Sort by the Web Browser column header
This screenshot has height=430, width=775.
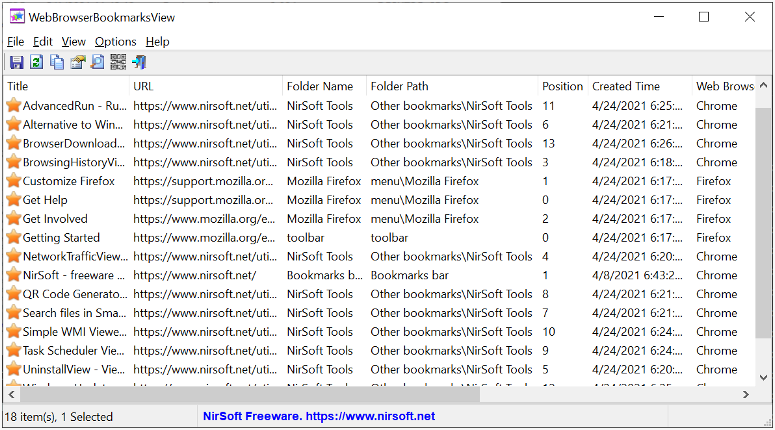coord(724,86)
